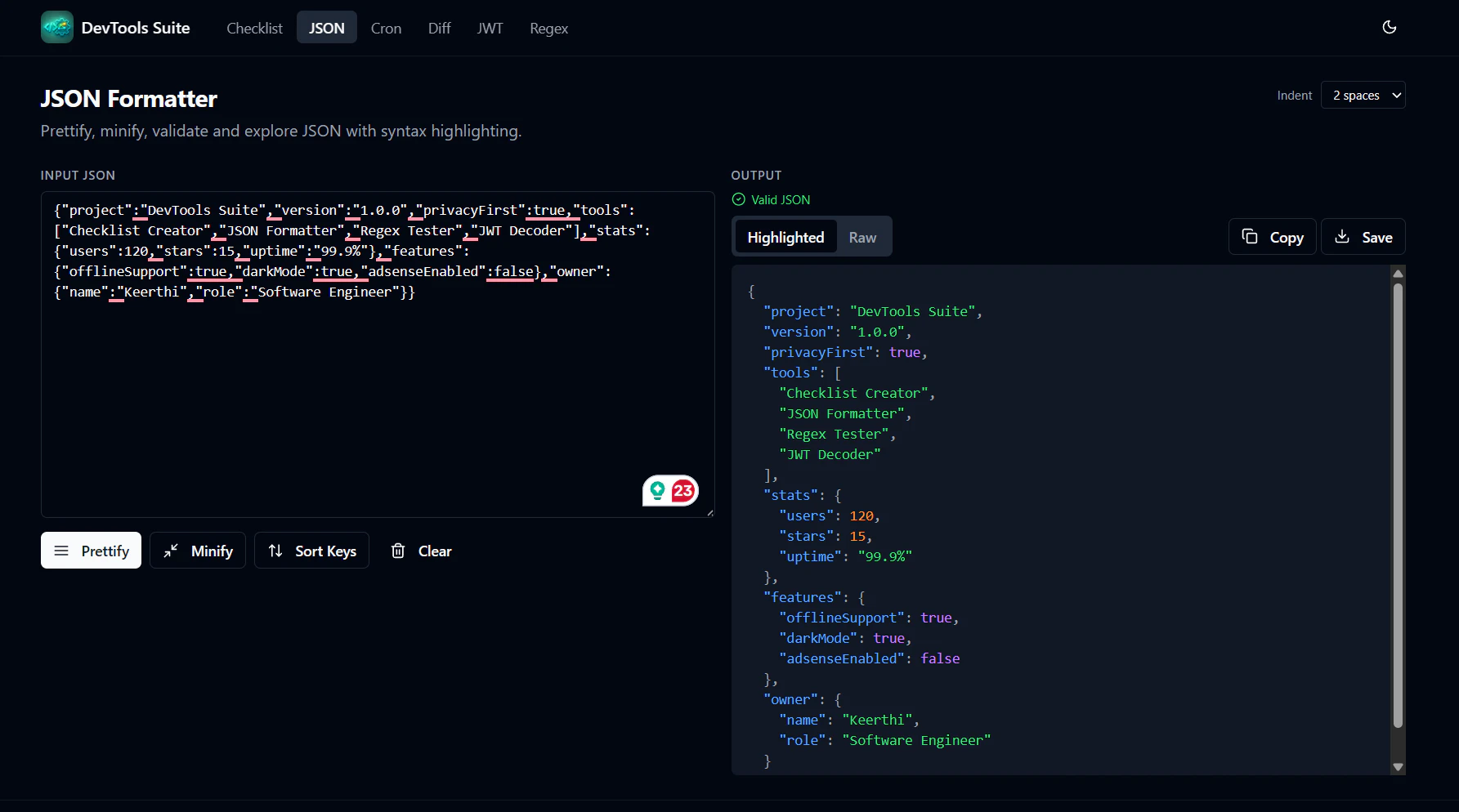The image size is (1459, 812).
Task: Switch output to Raw view
Action: [862, 237]
